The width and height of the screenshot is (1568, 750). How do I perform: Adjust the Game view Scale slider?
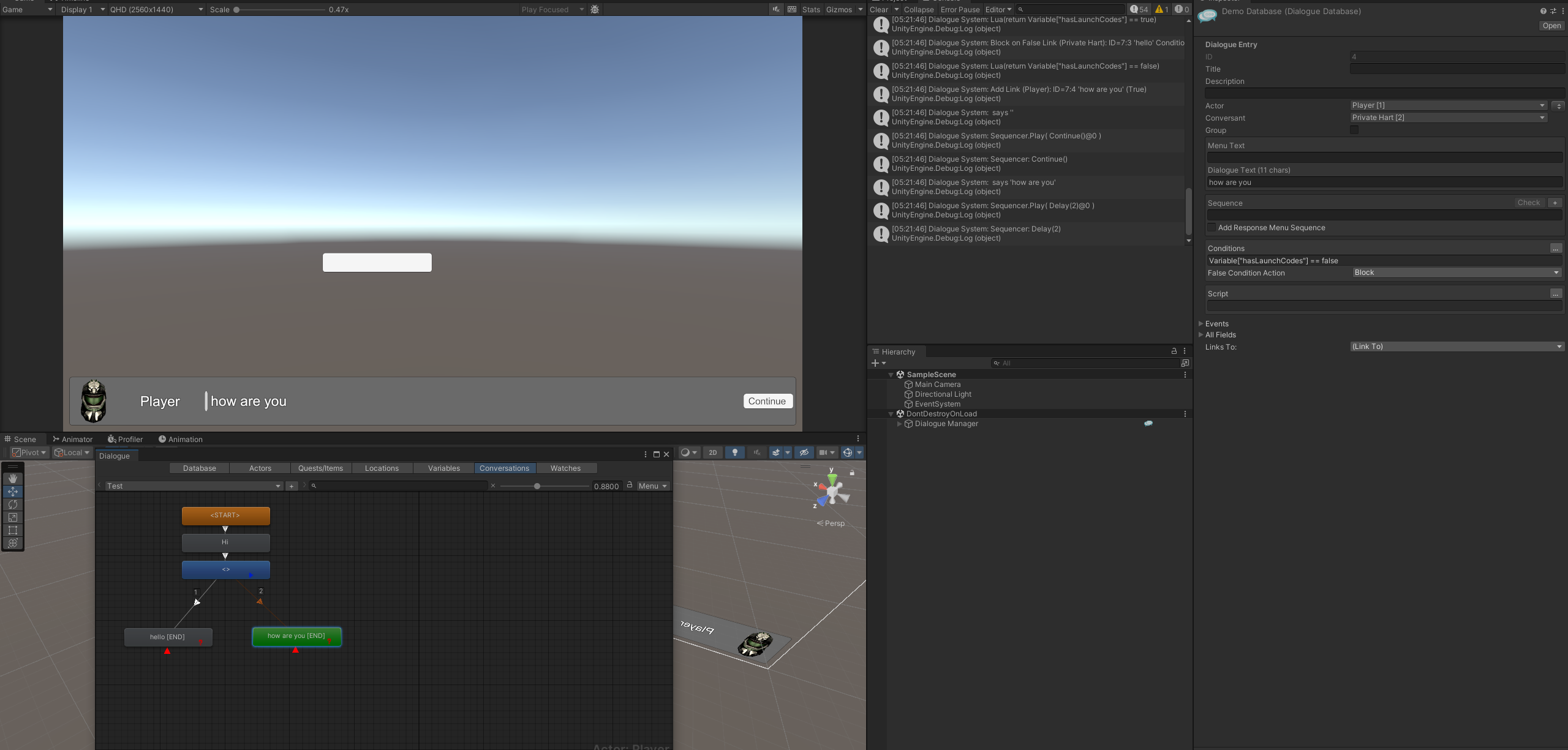280,9
